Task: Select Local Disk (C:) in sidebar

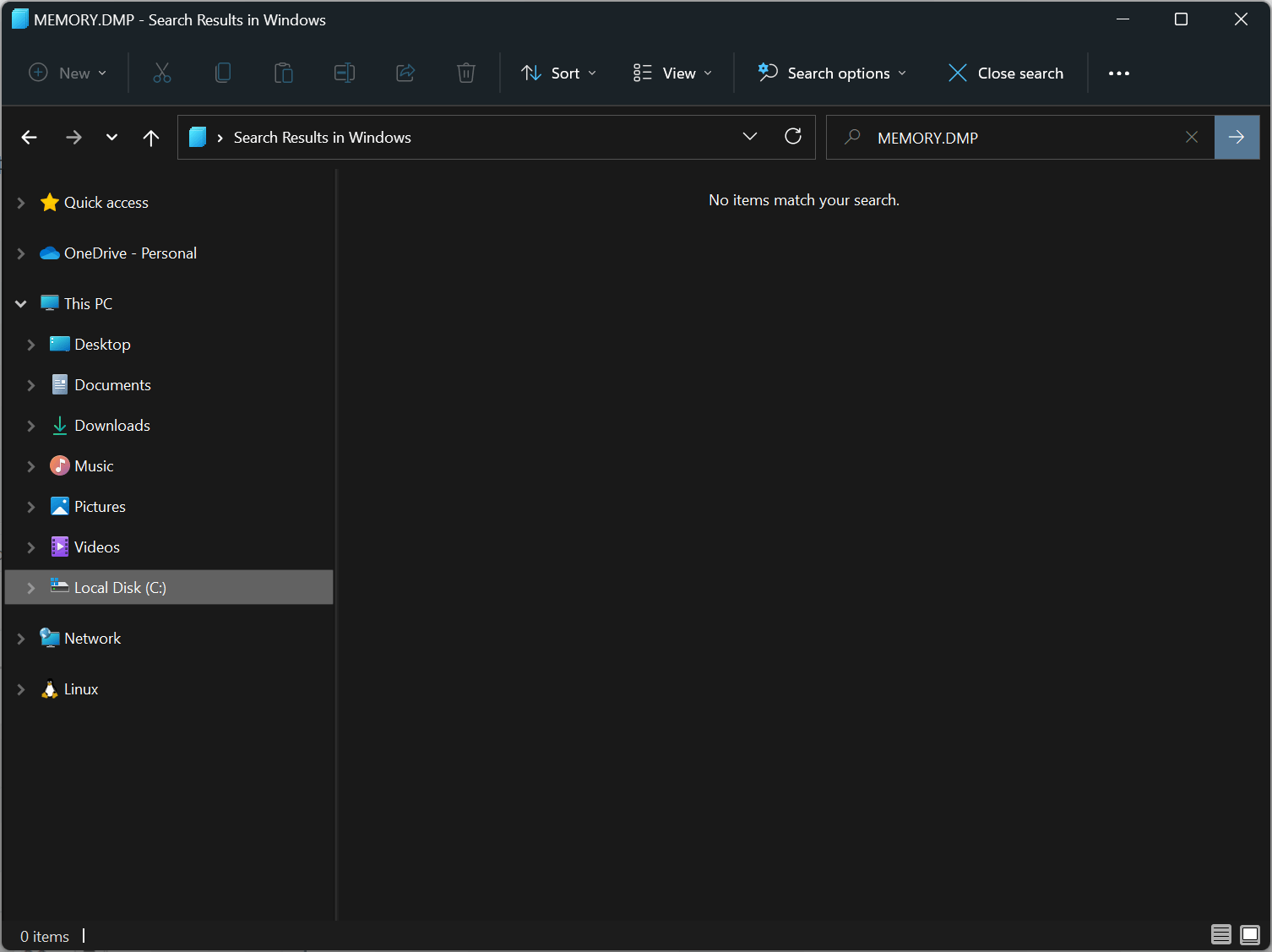Action: [169, 587]
